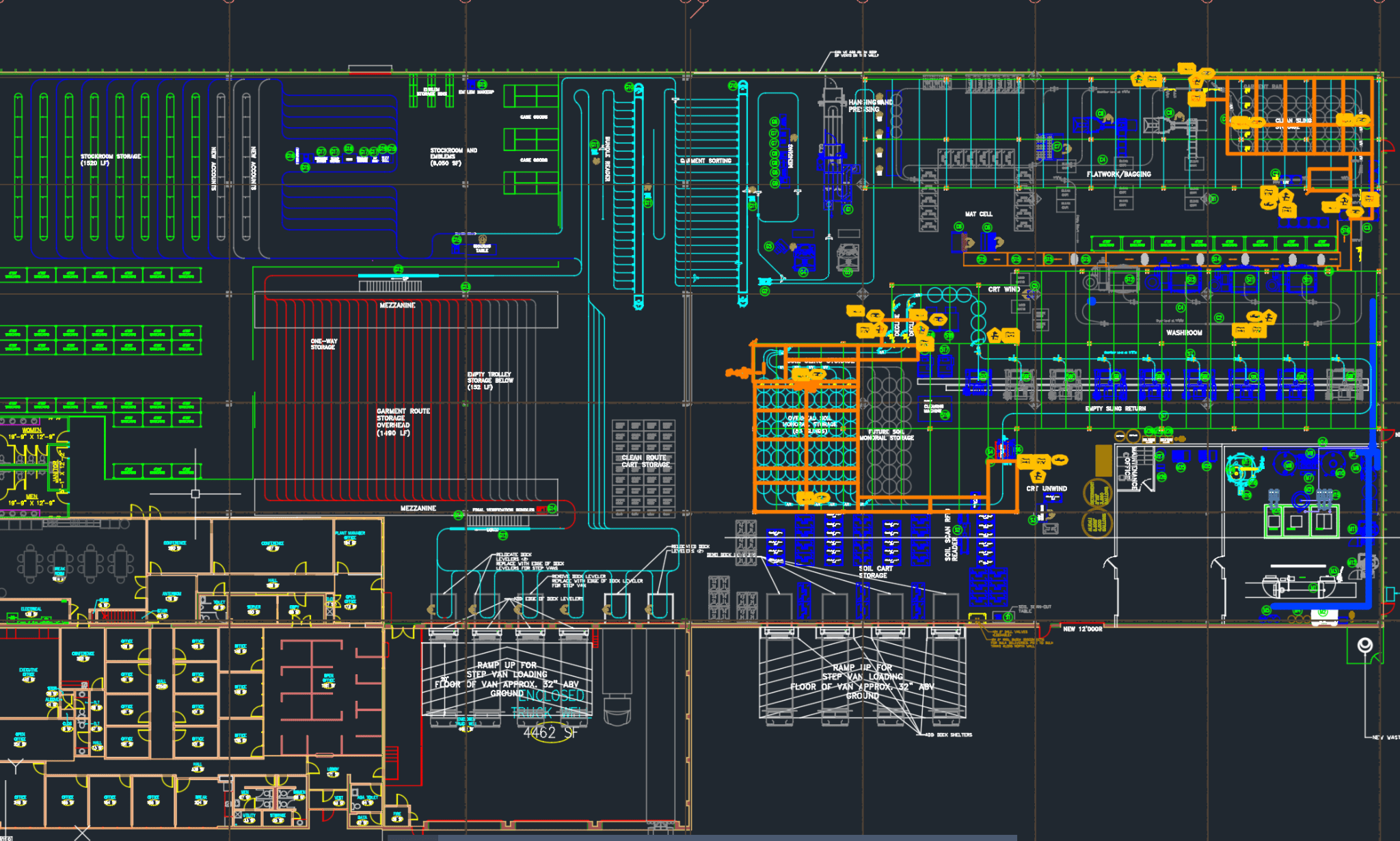Select the white concentric circle symbol

click(x=1364, y=645)
